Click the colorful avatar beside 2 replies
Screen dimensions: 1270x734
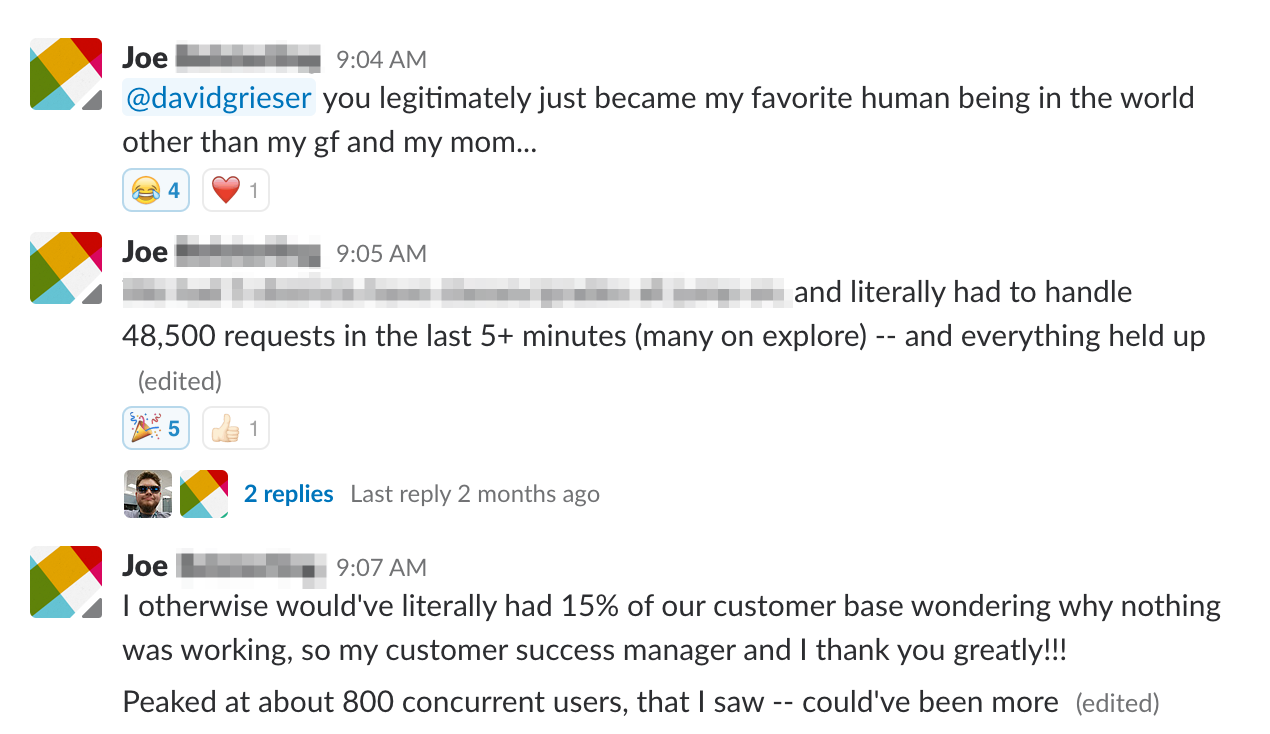[x=204, y=494]
